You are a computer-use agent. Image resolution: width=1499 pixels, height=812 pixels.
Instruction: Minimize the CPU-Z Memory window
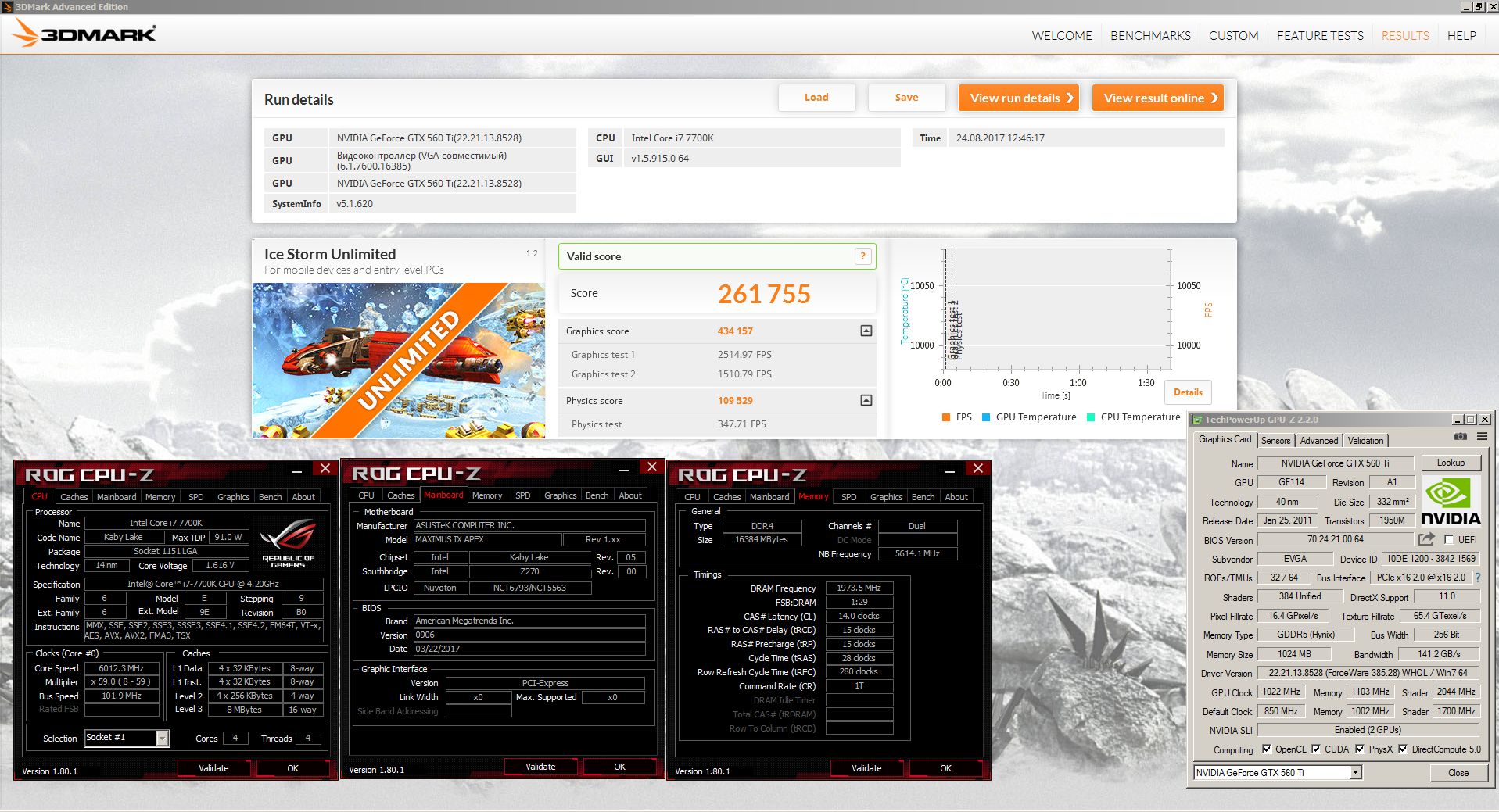coord(950,470)
